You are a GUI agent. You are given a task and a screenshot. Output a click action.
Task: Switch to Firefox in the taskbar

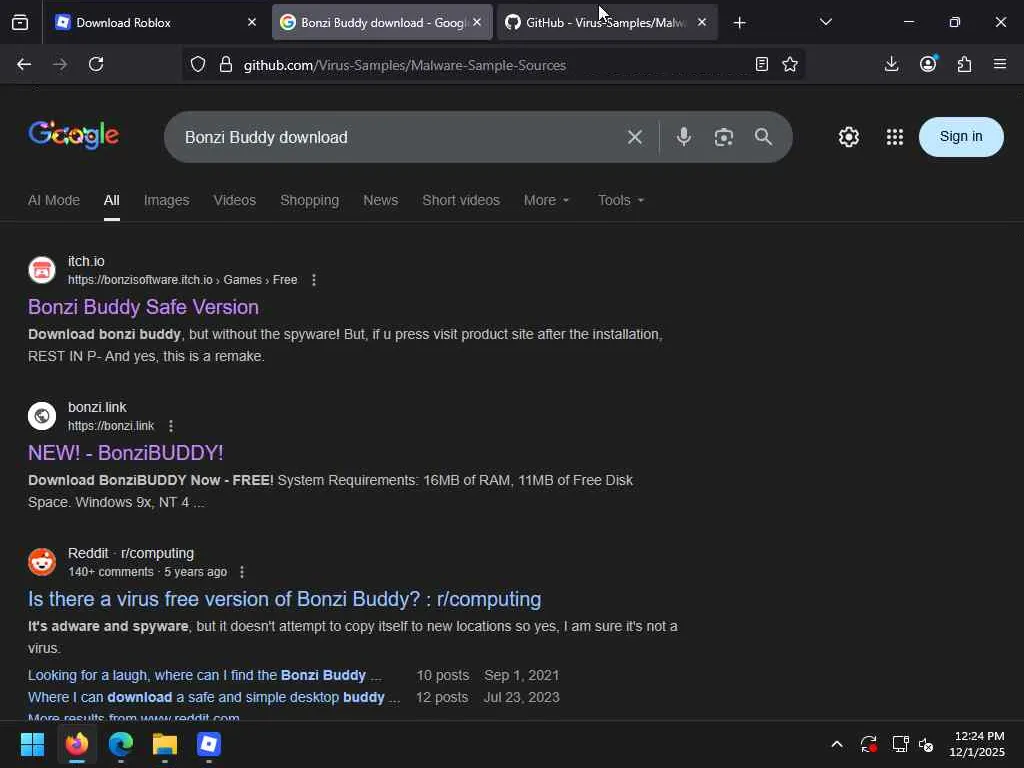[76, 744]
